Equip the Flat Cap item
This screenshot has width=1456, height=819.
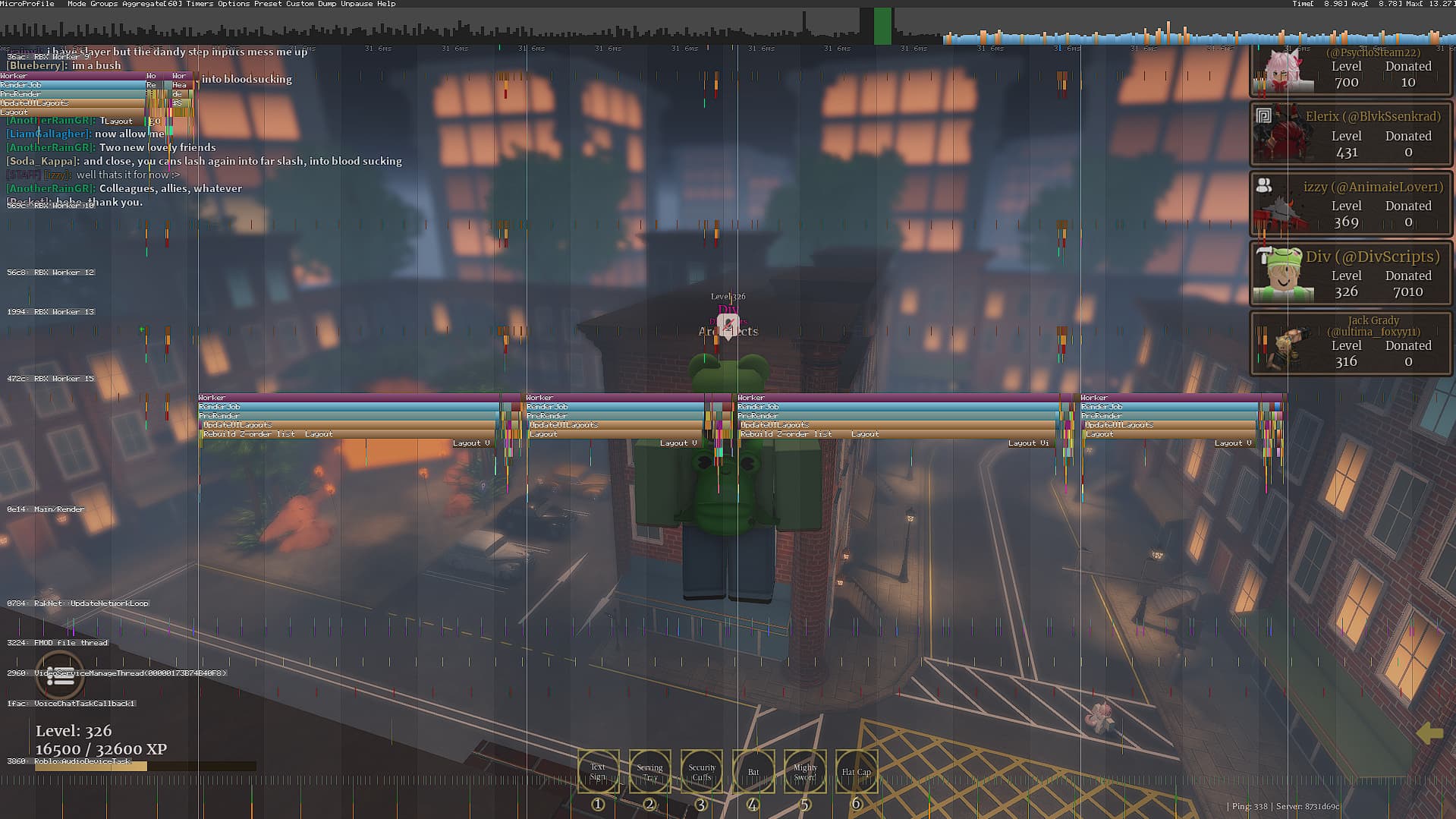pyautogui.click(x=856, y=772)
